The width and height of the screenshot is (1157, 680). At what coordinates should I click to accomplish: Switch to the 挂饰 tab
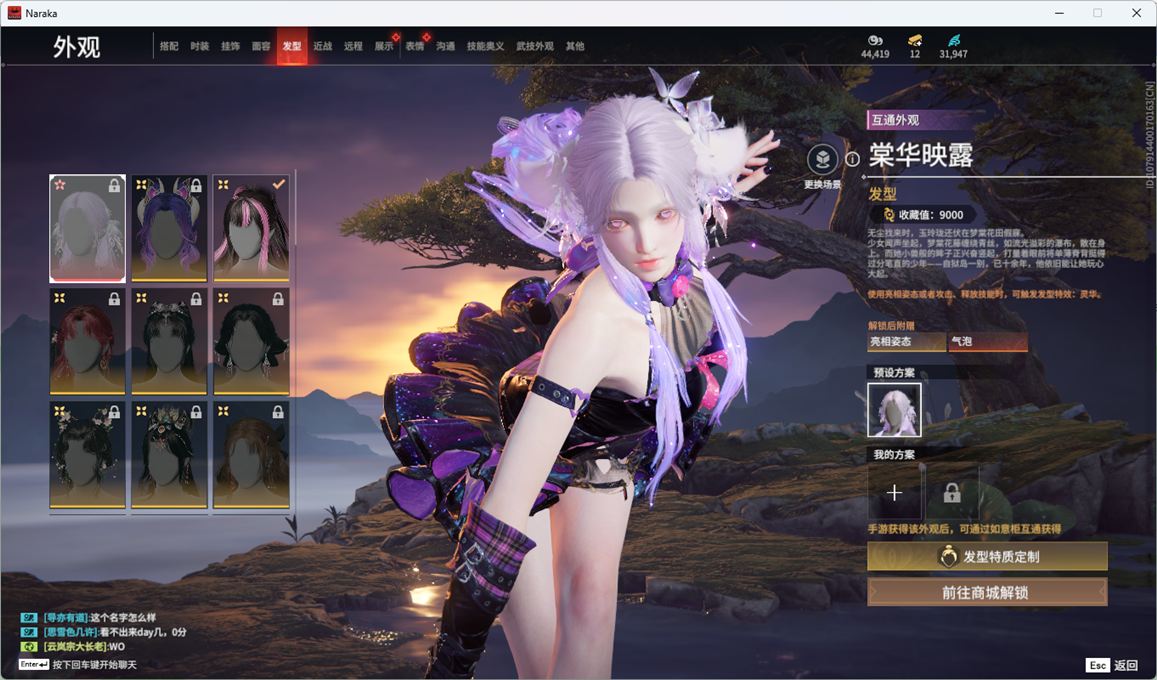tap(230, 46)
